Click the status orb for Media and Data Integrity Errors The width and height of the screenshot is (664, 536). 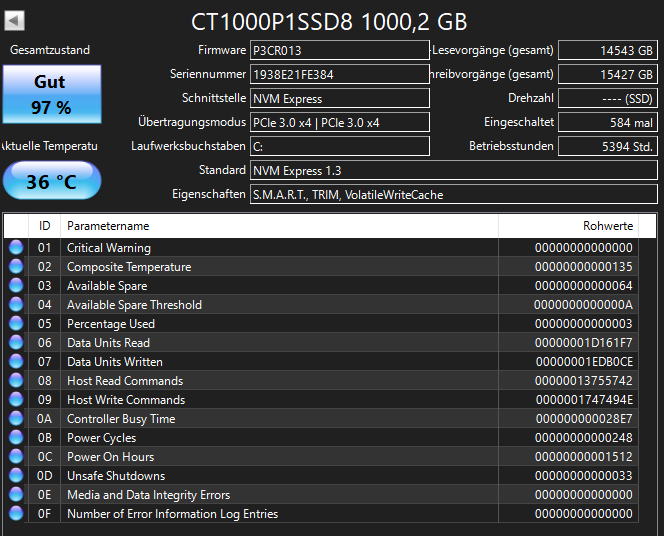click(16, 495)
